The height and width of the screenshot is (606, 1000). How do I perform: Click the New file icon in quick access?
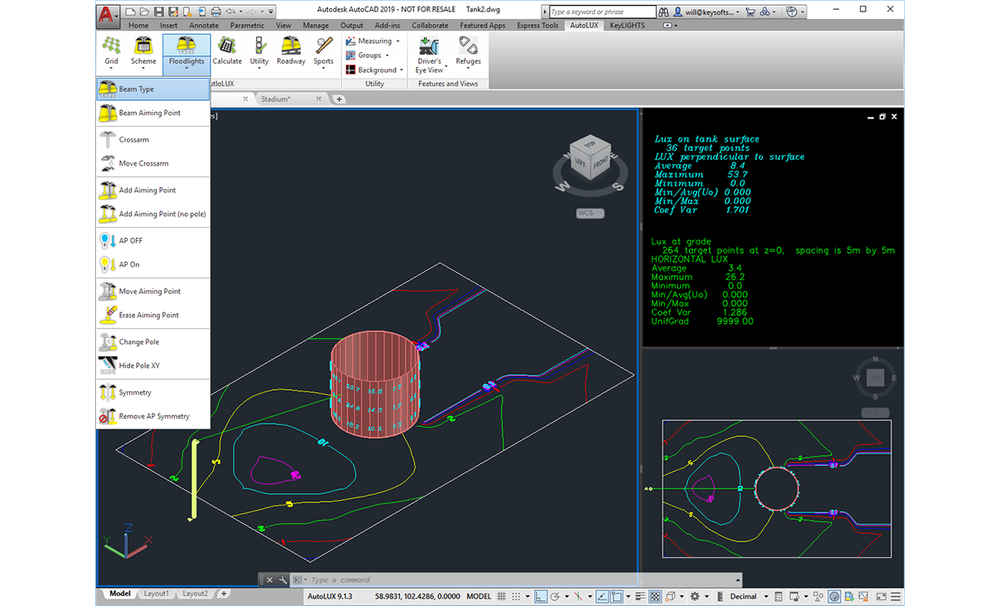130,11
